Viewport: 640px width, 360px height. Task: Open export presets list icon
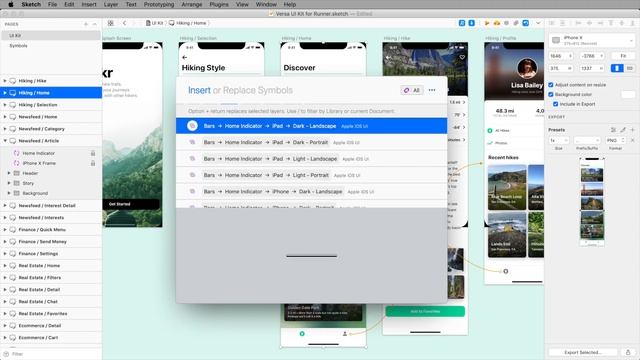(x=613, y=130)
